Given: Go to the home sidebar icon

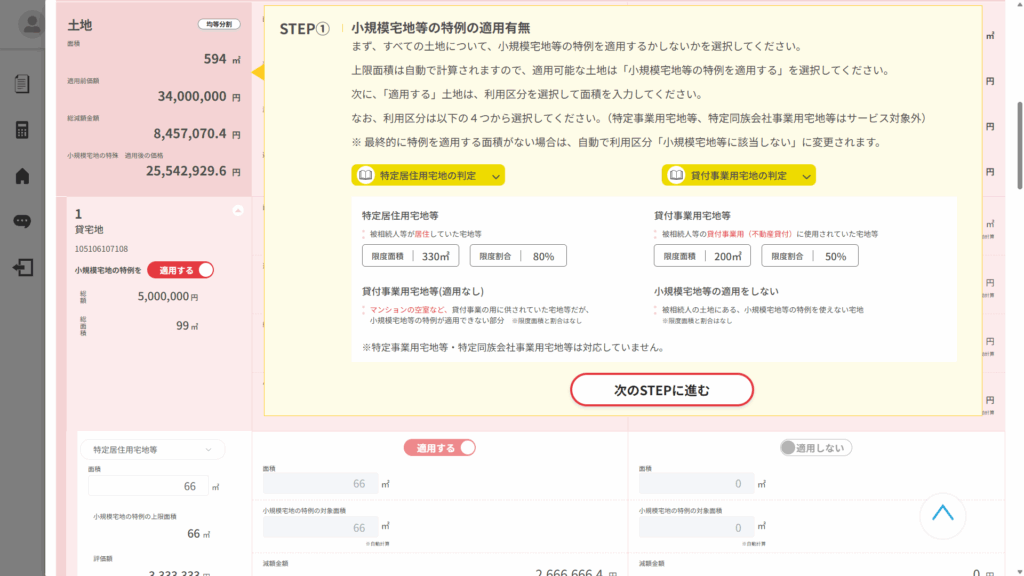Looking at the screenshot, I should point(22,176).
